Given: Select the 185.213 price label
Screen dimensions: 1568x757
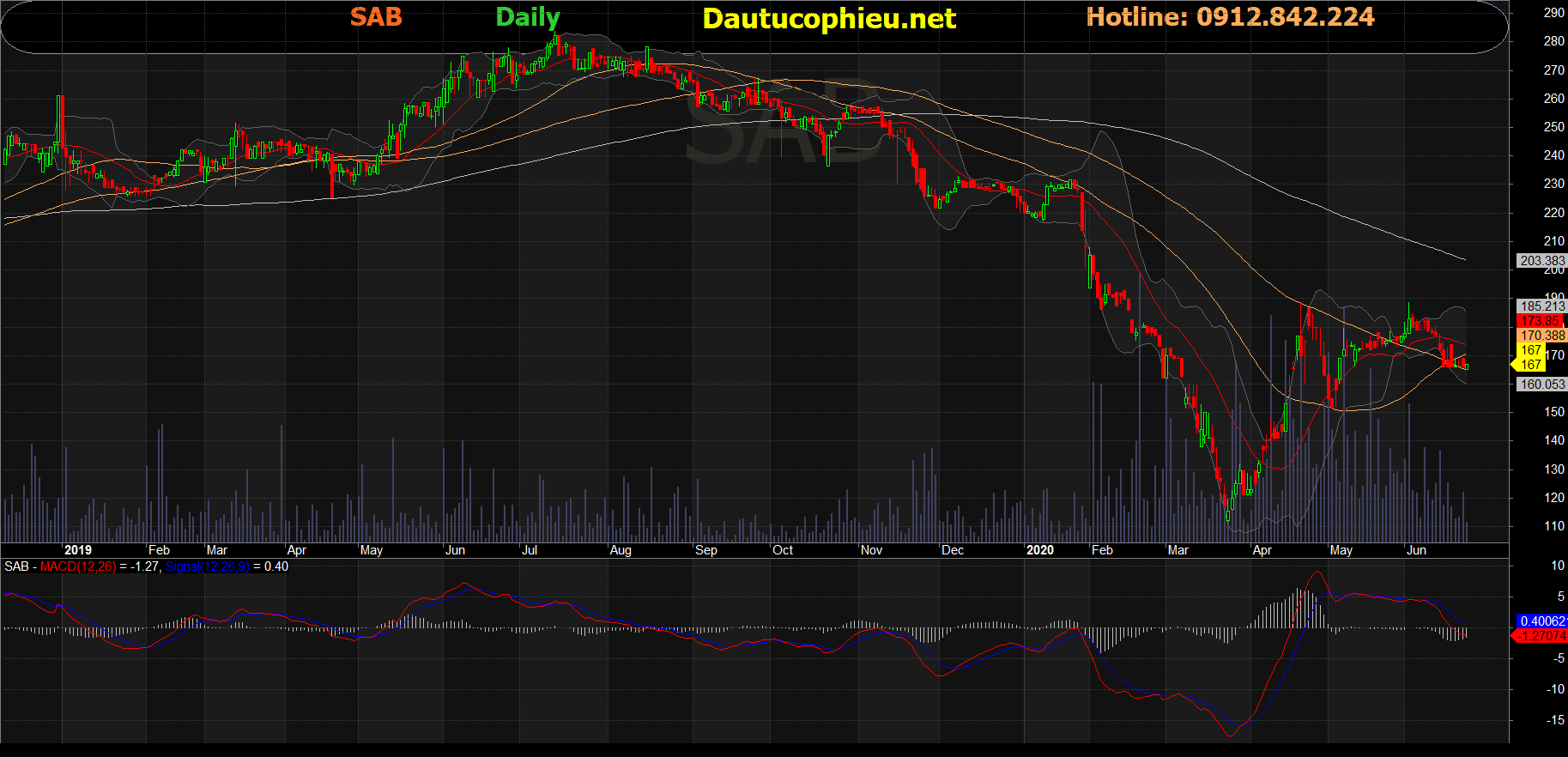Looking at the screenshot, I should click(1541, 306).
